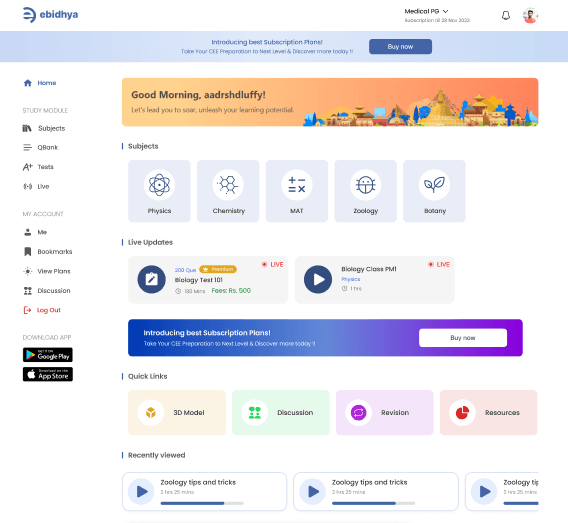Open the MAT subject card
The width and height of the screenshot is (568, 523).
[297, 191]
